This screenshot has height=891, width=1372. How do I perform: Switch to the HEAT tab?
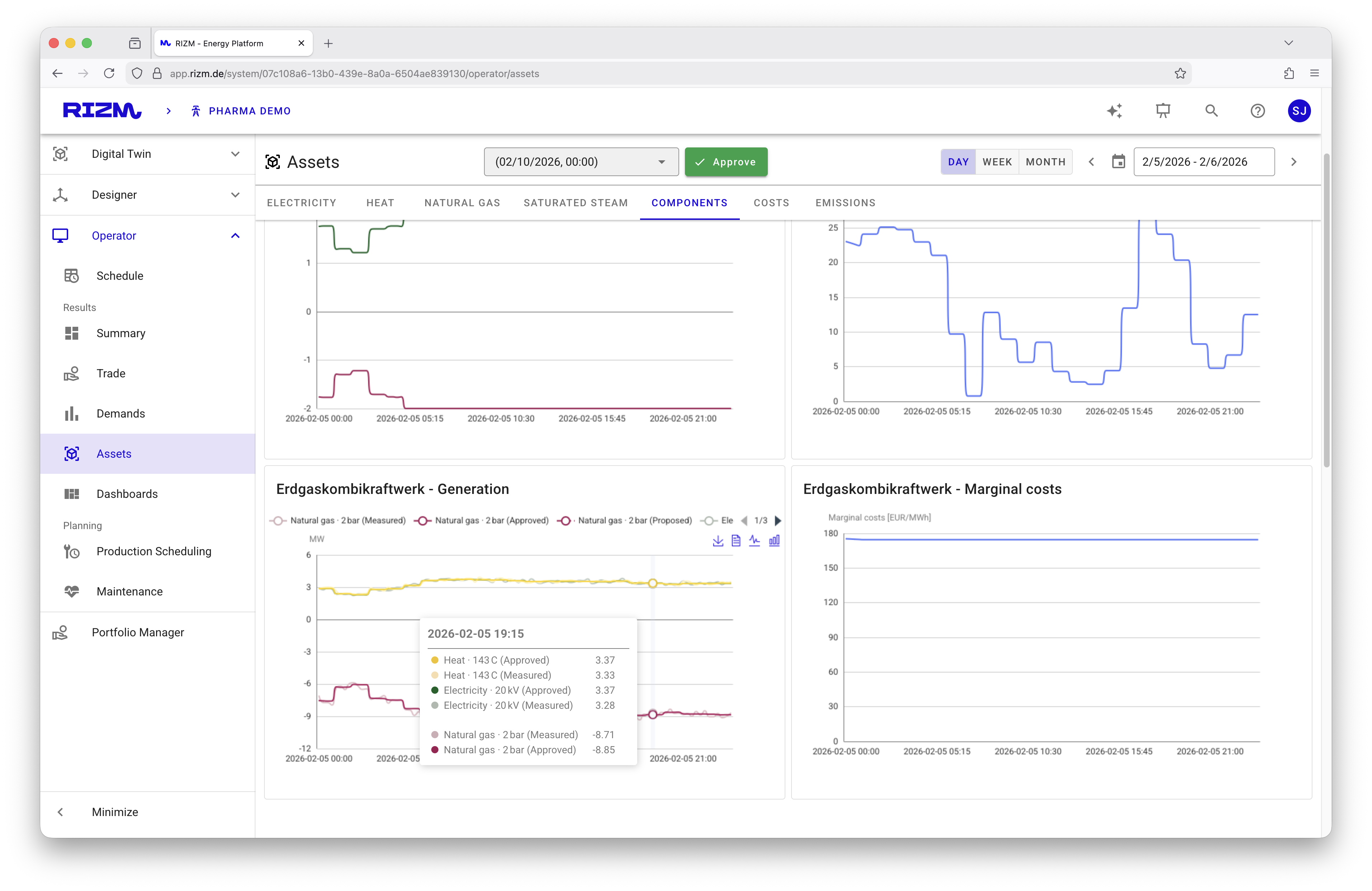coord(380,203)
